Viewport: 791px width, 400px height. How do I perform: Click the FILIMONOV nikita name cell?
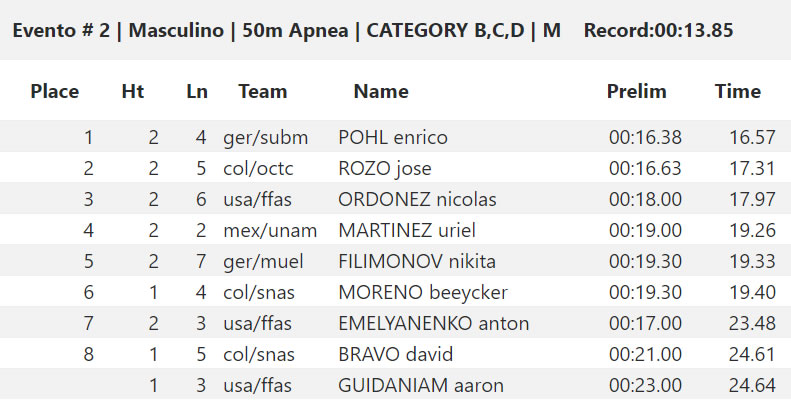pyautogui.click(x=417, y=261)
